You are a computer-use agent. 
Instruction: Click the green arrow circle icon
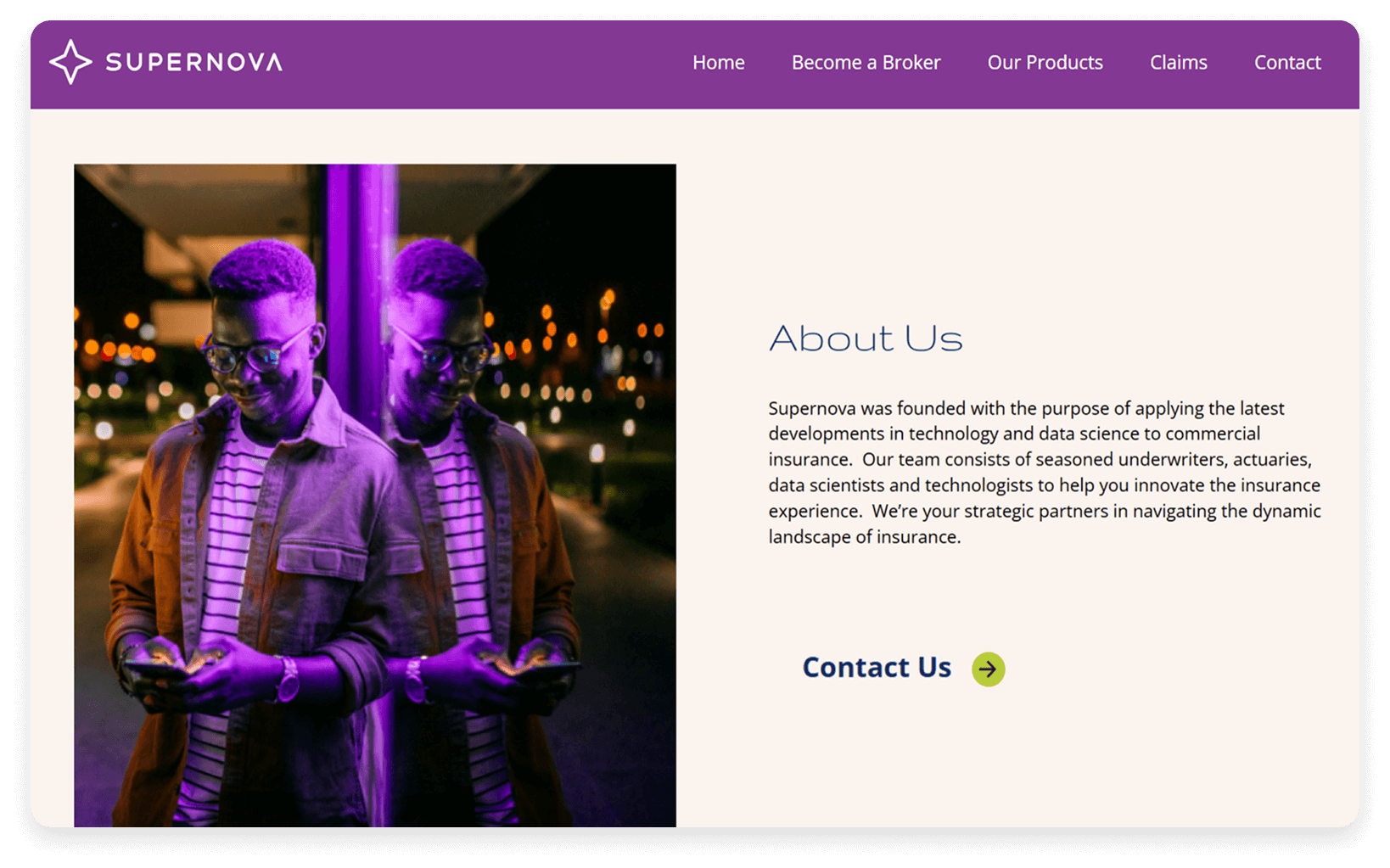click(988, 669)
